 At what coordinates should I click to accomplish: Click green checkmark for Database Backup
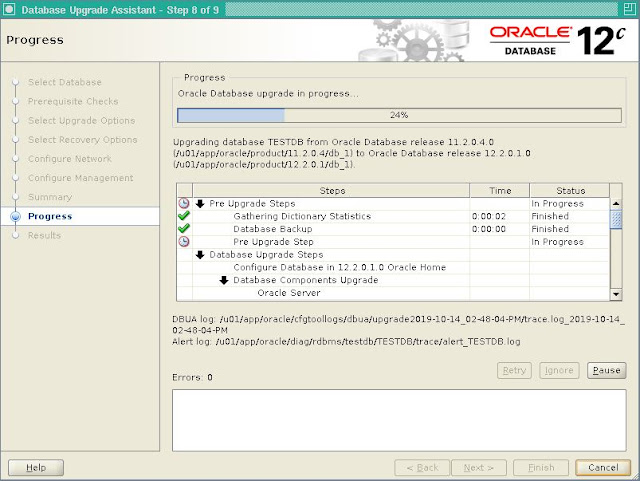click(184, 228)
